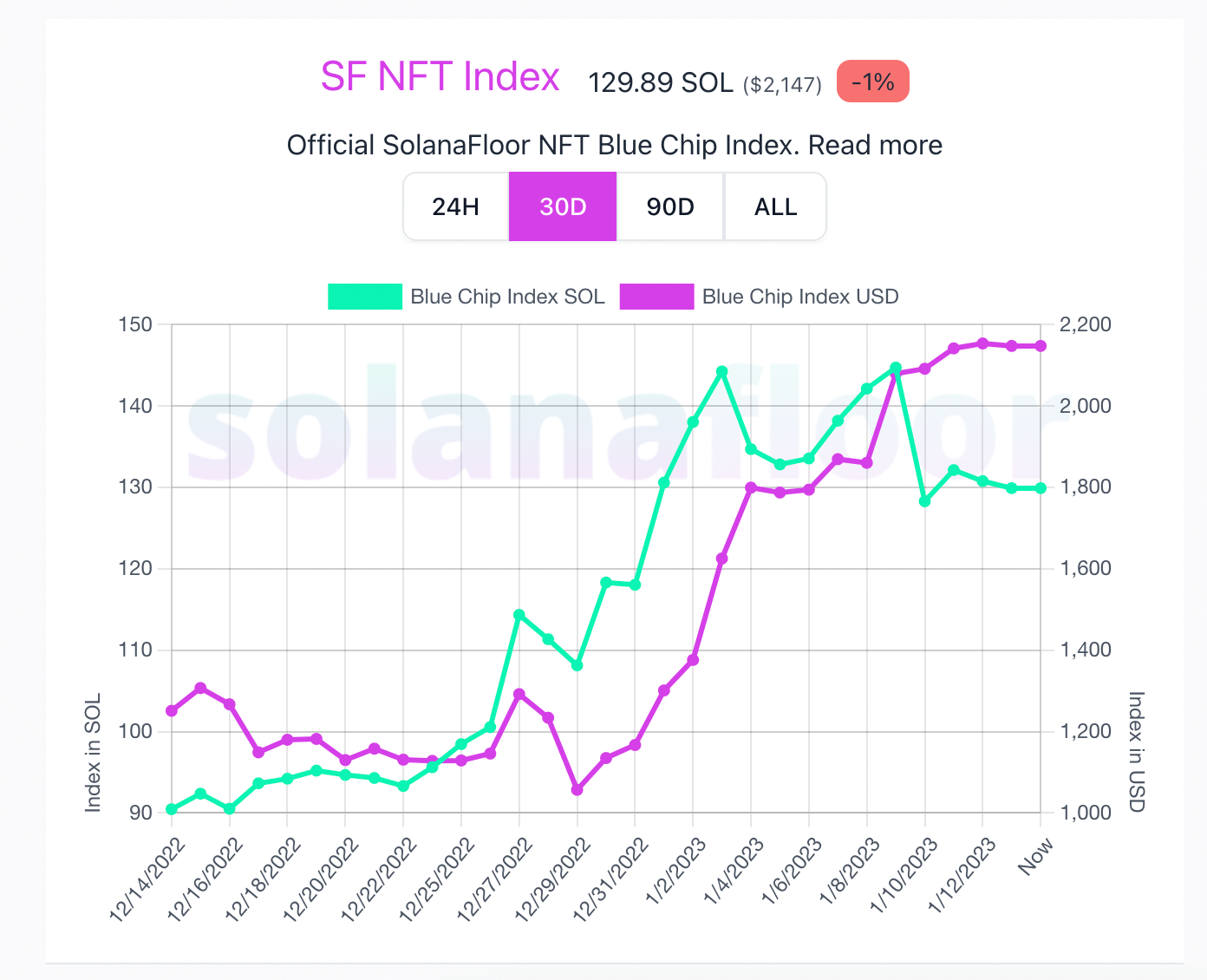The image size is (1207, 980).
Task: Click the 129.89 SOL price value
Action: [660, 82]
